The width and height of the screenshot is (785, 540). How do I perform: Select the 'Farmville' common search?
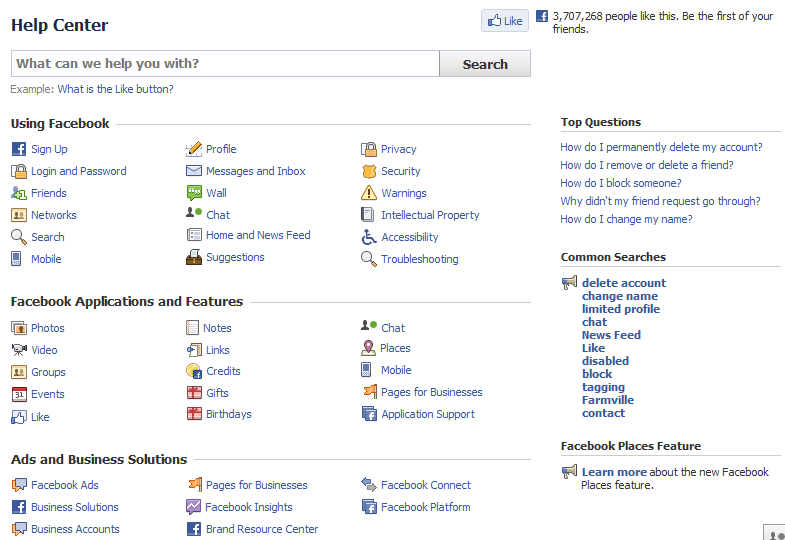[x=607, y=400]
